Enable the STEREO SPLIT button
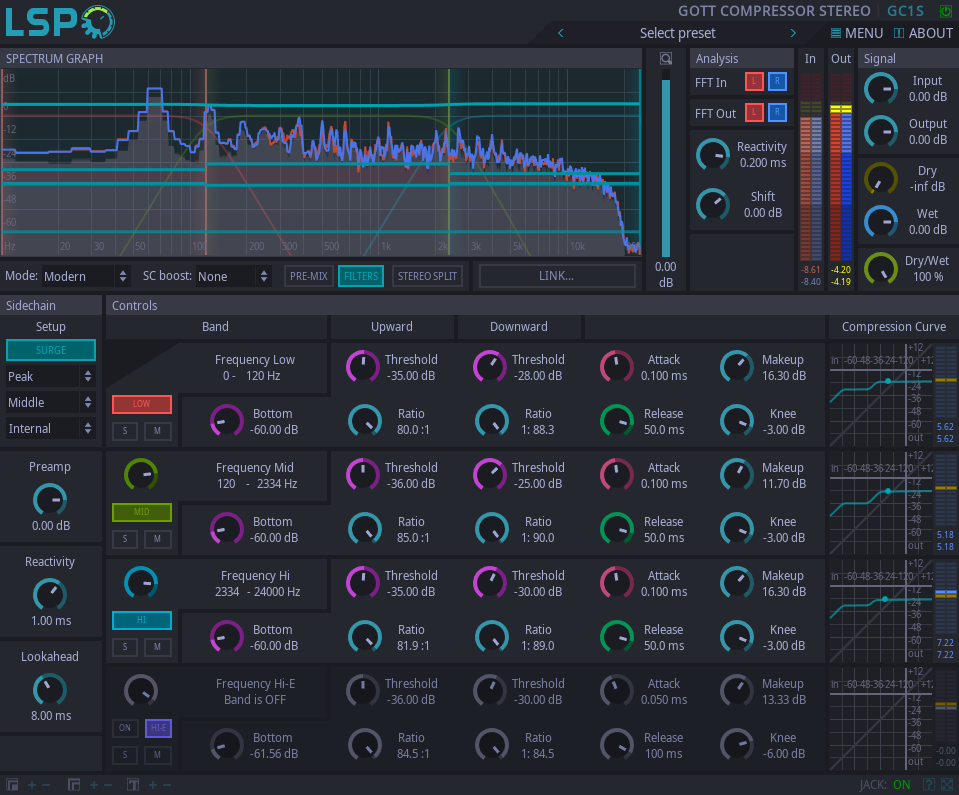 (x=427, y=276)
